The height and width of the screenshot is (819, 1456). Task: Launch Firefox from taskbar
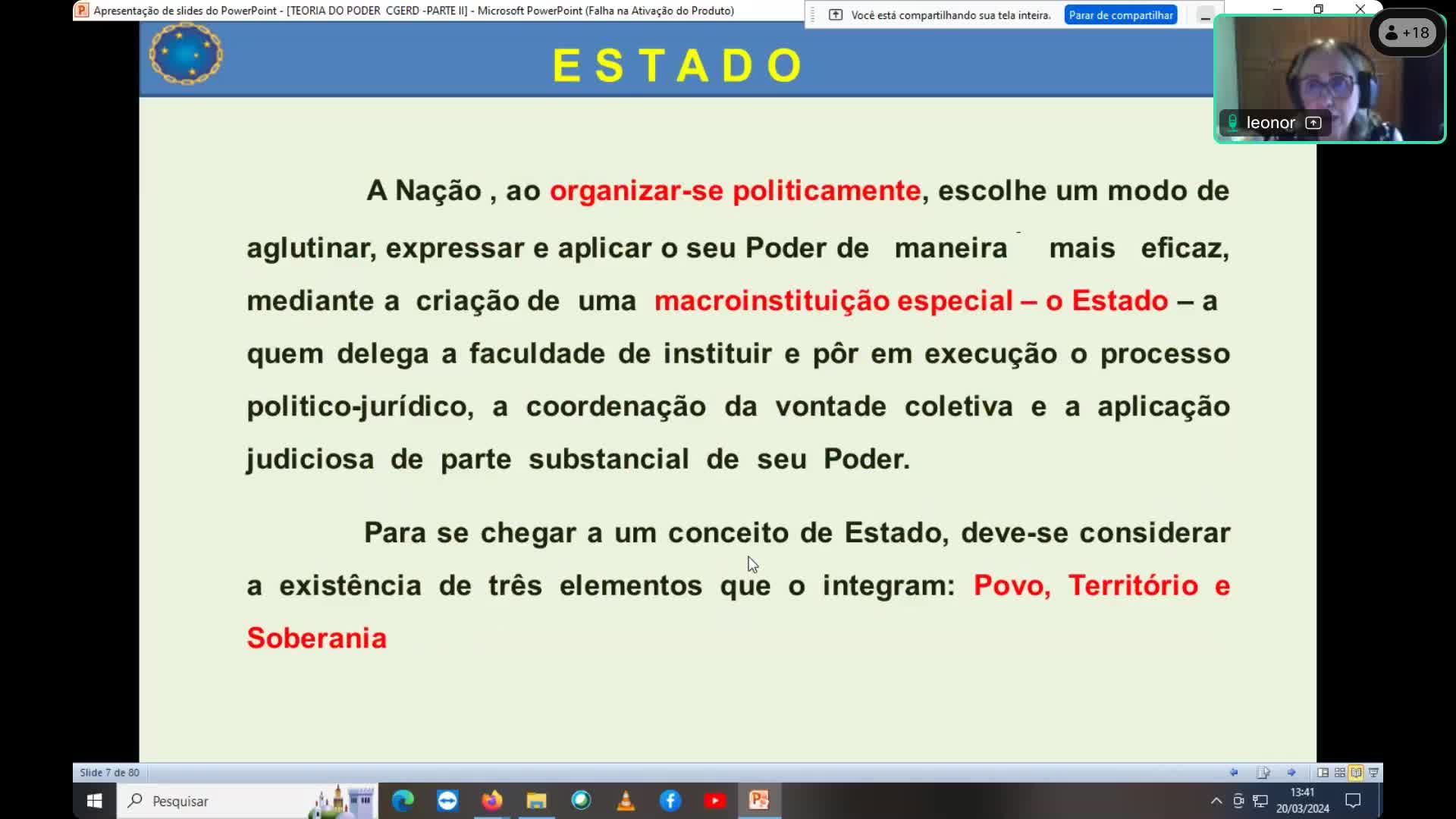(492, 801)
